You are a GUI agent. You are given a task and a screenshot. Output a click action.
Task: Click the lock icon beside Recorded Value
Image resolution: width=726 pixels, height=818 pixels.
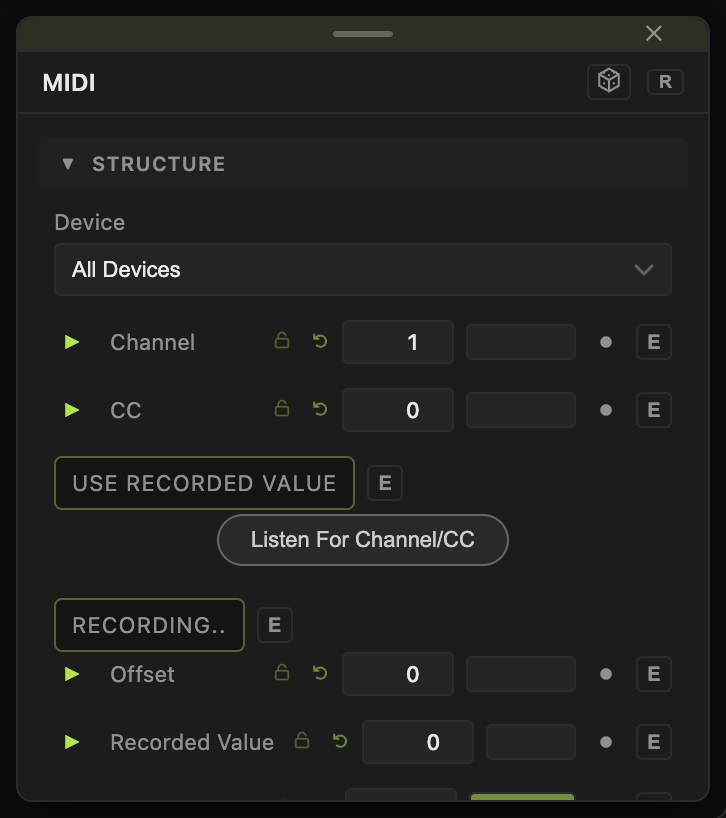click(x=302, y=740)
